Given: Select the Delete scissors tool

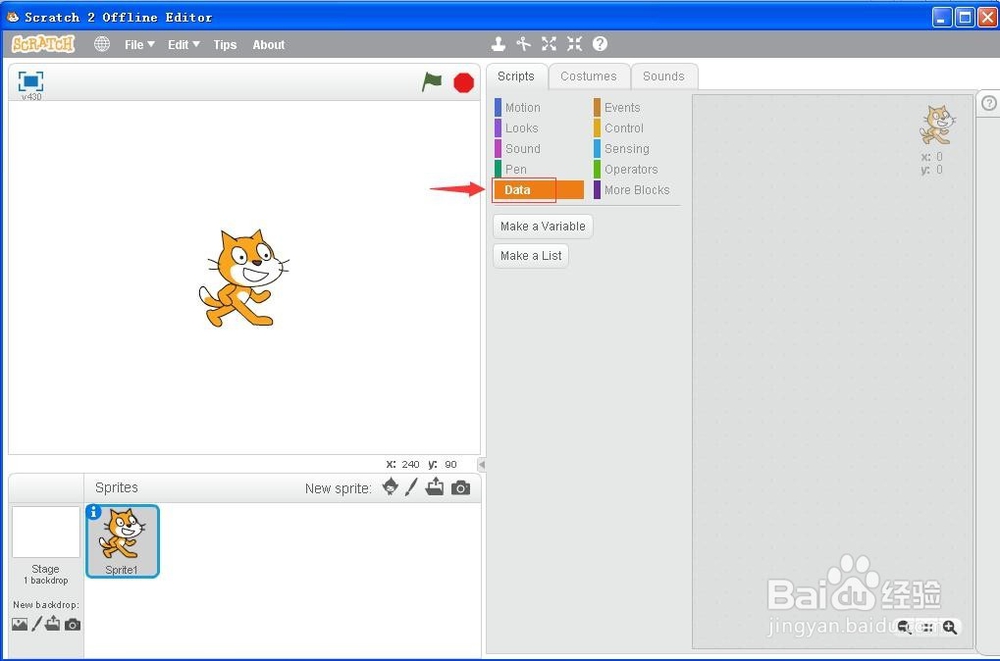Looking at the screenshot, I should (524, 44).
